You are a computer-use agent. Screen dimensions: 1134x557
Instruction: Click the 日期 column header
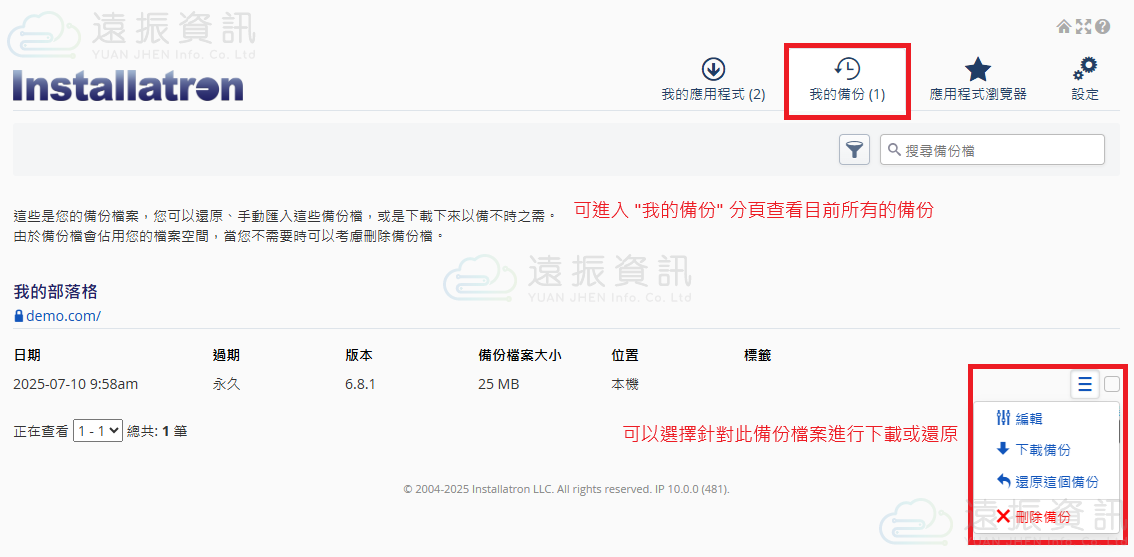(27, 355)
